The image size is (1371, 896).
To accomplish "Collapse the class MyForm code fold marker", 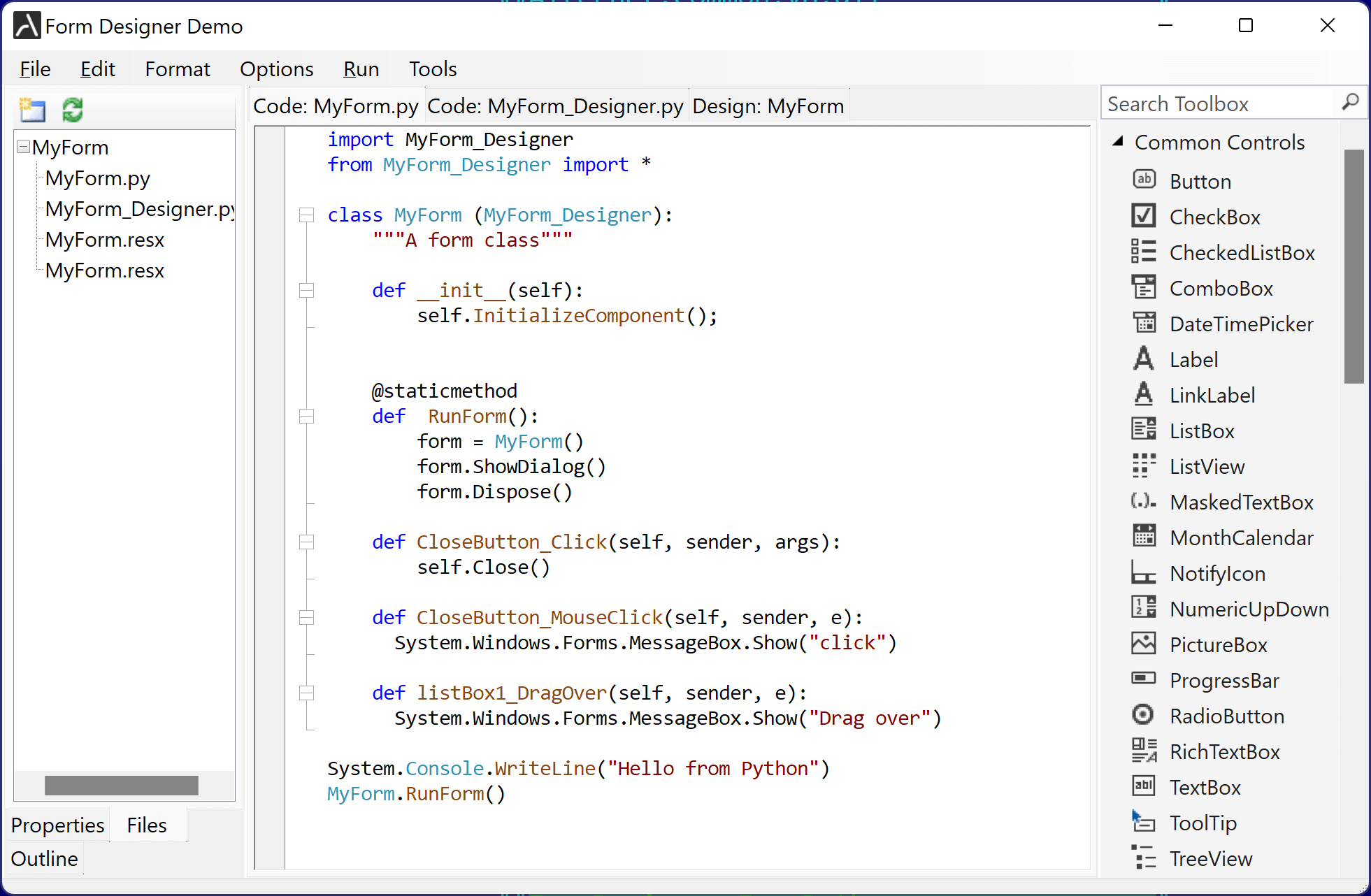I will pos(306,215).
